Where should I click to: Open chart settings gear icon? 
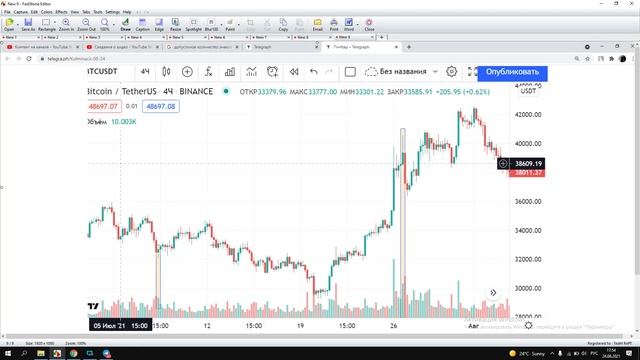pyautogui.click(x=451, y=72)
